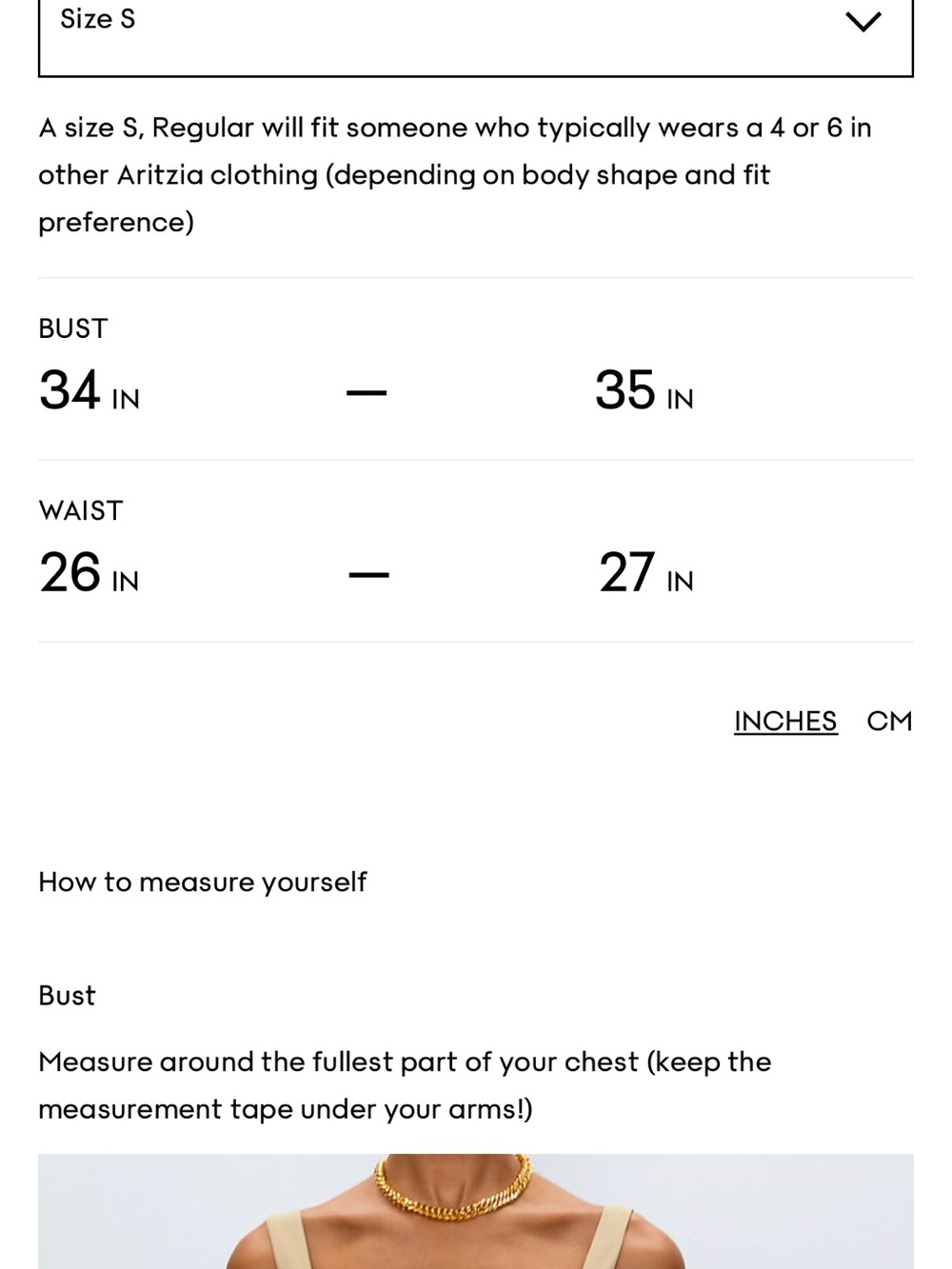This screenshot has width=952, height=1269.
Task: Click the BUST measurement label
Action: coord(73,328)
